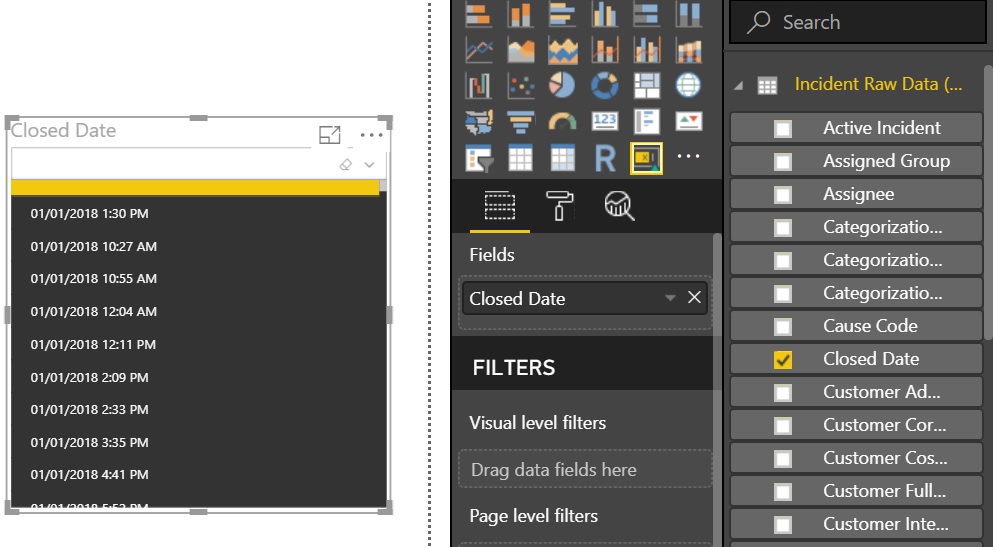Clear selections with the eraser icon
The width and height of the screenshot is (993, 547).
[x=345, y=165]
